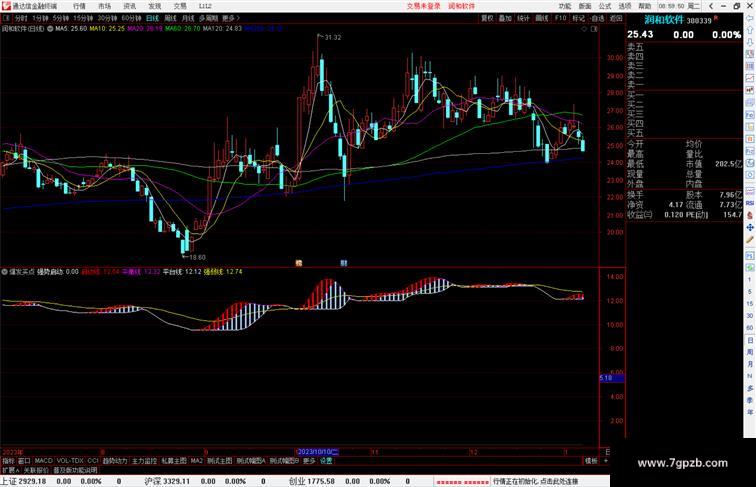Expand the 更多 periods dropdown

pyautogui.click(x=230, y=18)
